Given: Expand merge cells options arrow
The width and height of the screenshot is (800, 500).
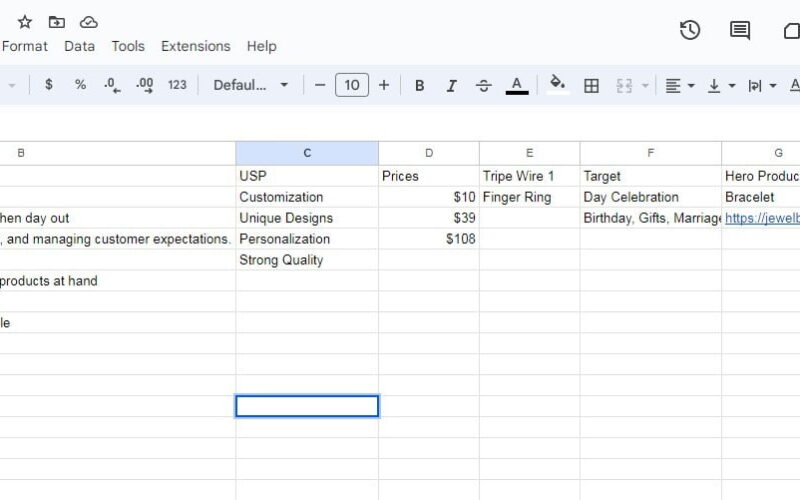Looking at the screenshot, I should click(x=645, y=85).
